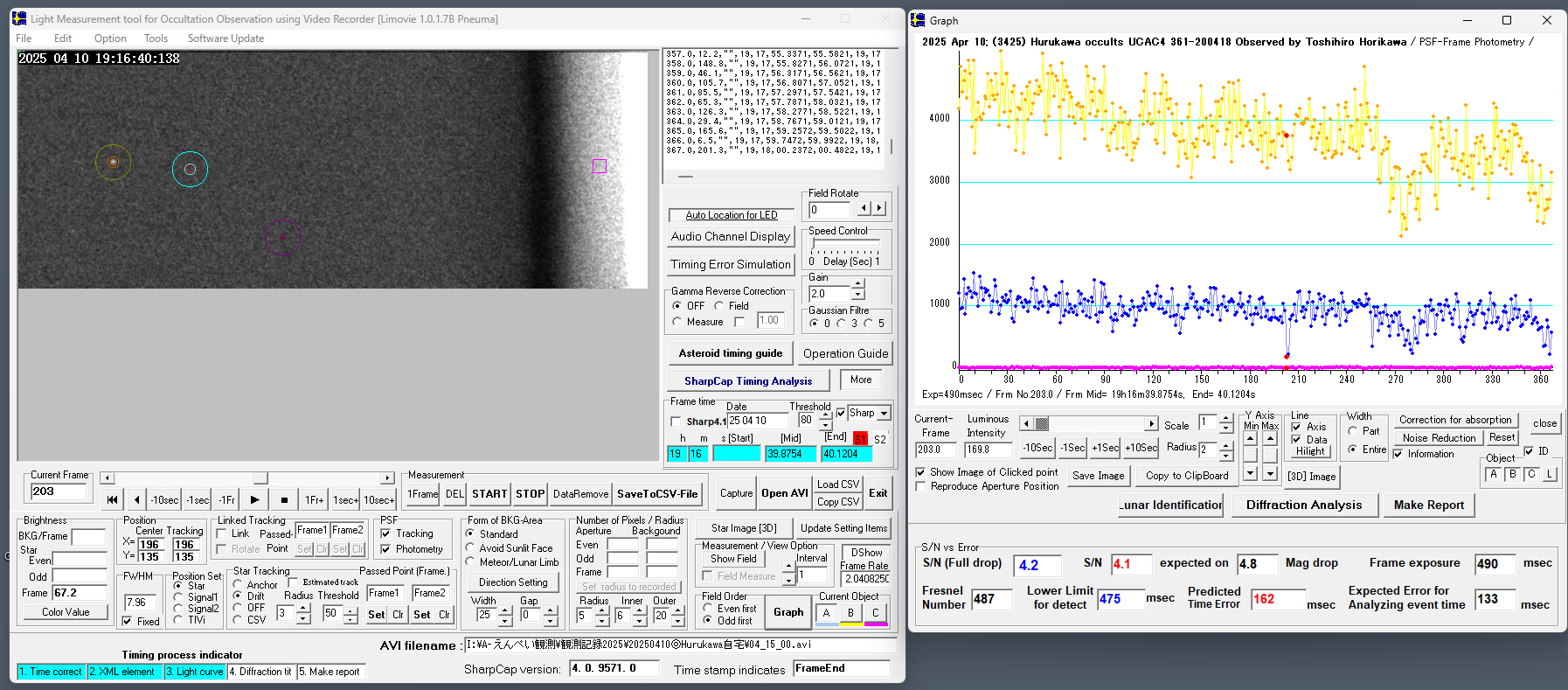Uncheck Show Image of Clicked point

point(920,472)
